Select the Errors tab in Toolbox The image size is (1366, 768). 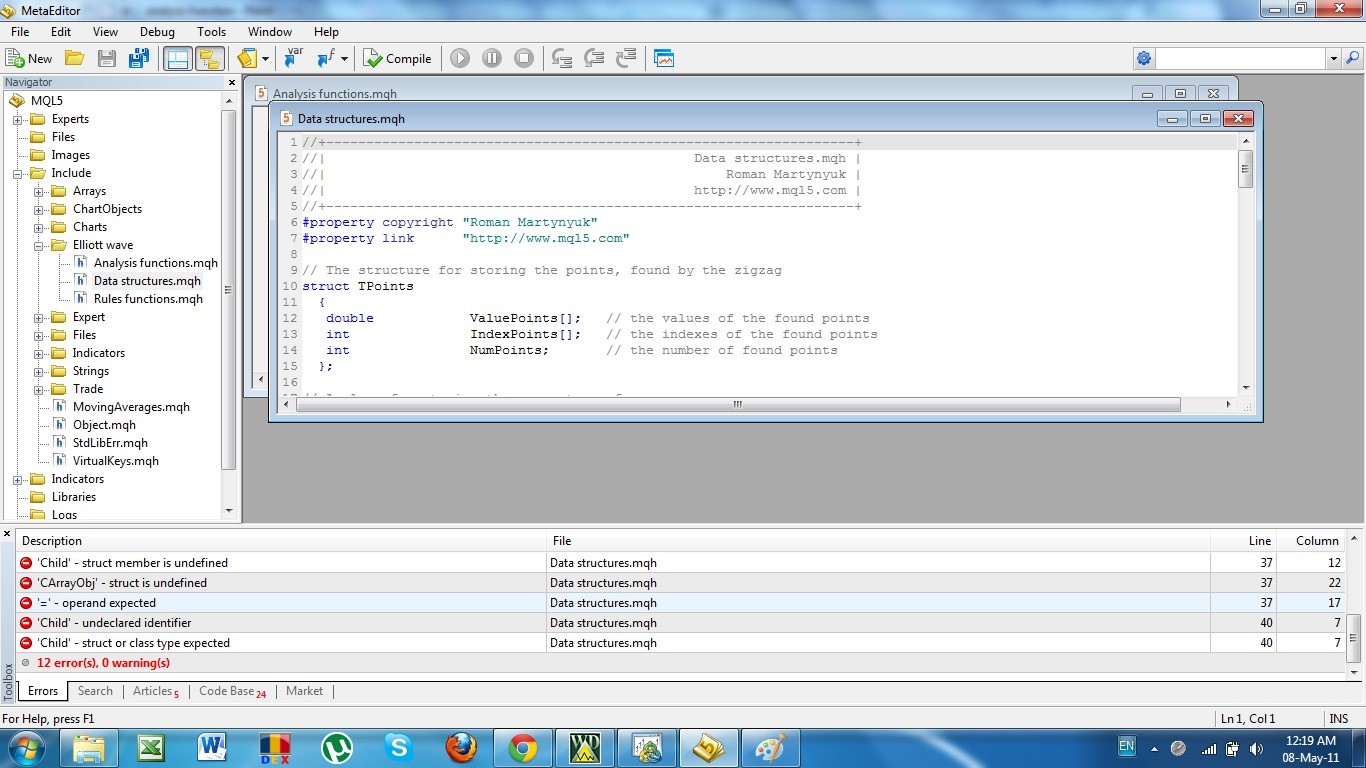coord(43,691)
